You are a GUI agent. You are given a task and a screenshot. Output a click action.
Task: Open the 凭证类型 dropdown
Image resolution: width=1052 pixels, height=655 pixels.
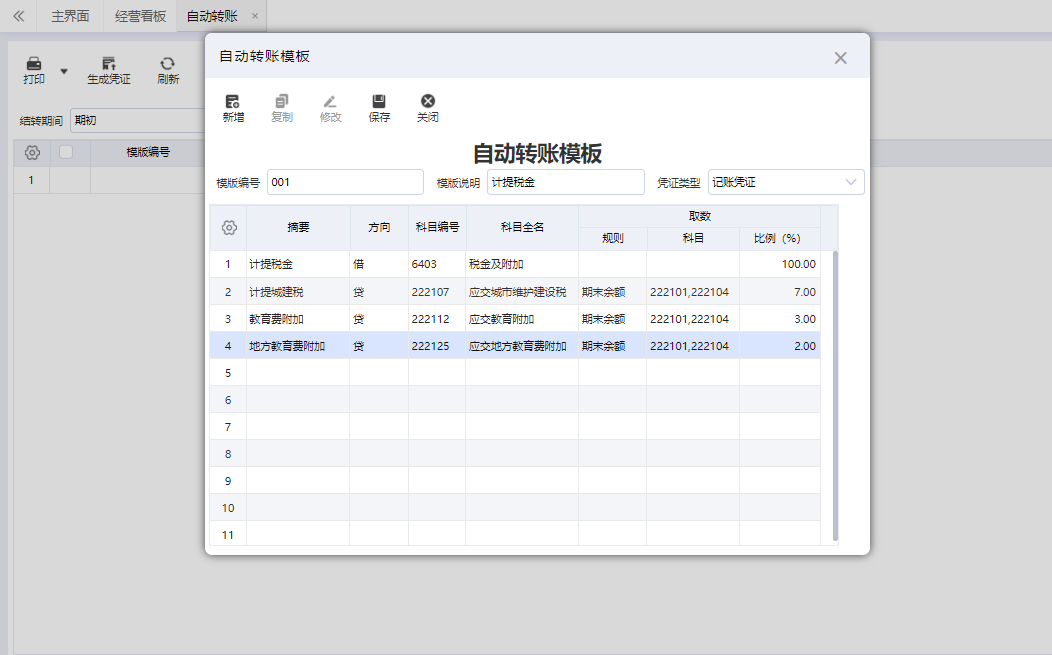(851, 182)
